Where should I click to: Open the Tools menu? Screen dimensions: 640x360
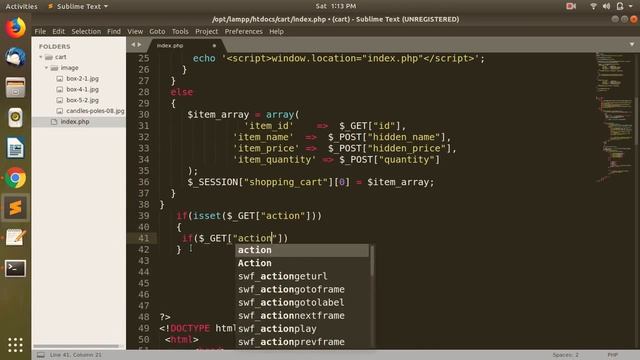coord(180,31)
